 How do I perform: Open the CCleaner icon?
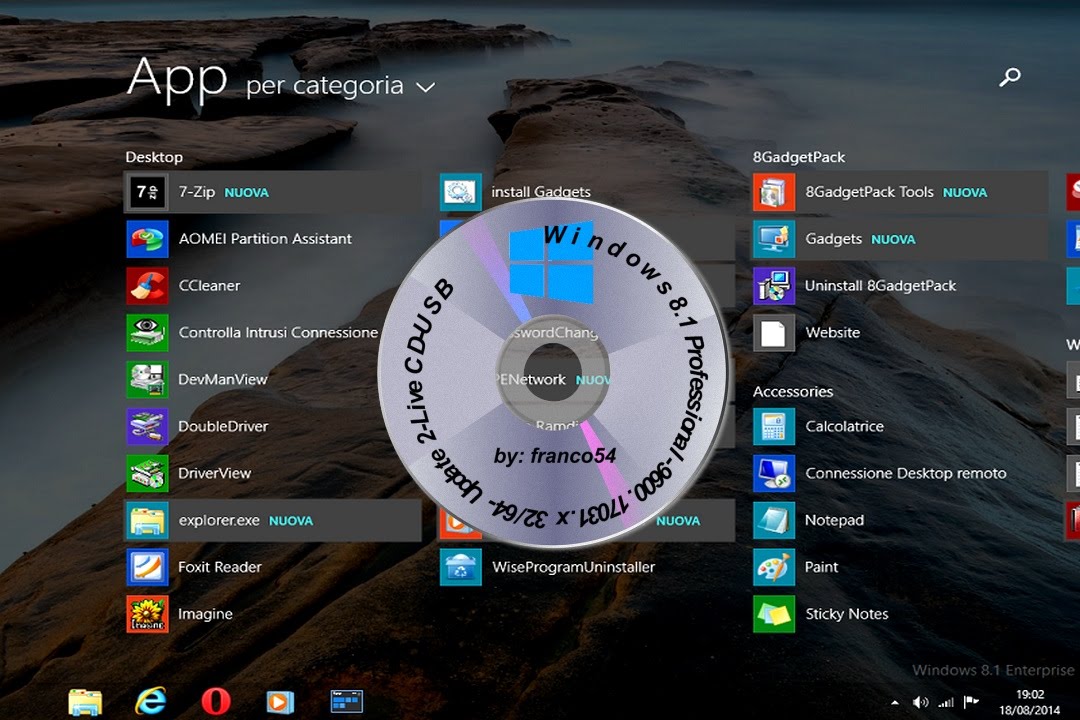147,285
